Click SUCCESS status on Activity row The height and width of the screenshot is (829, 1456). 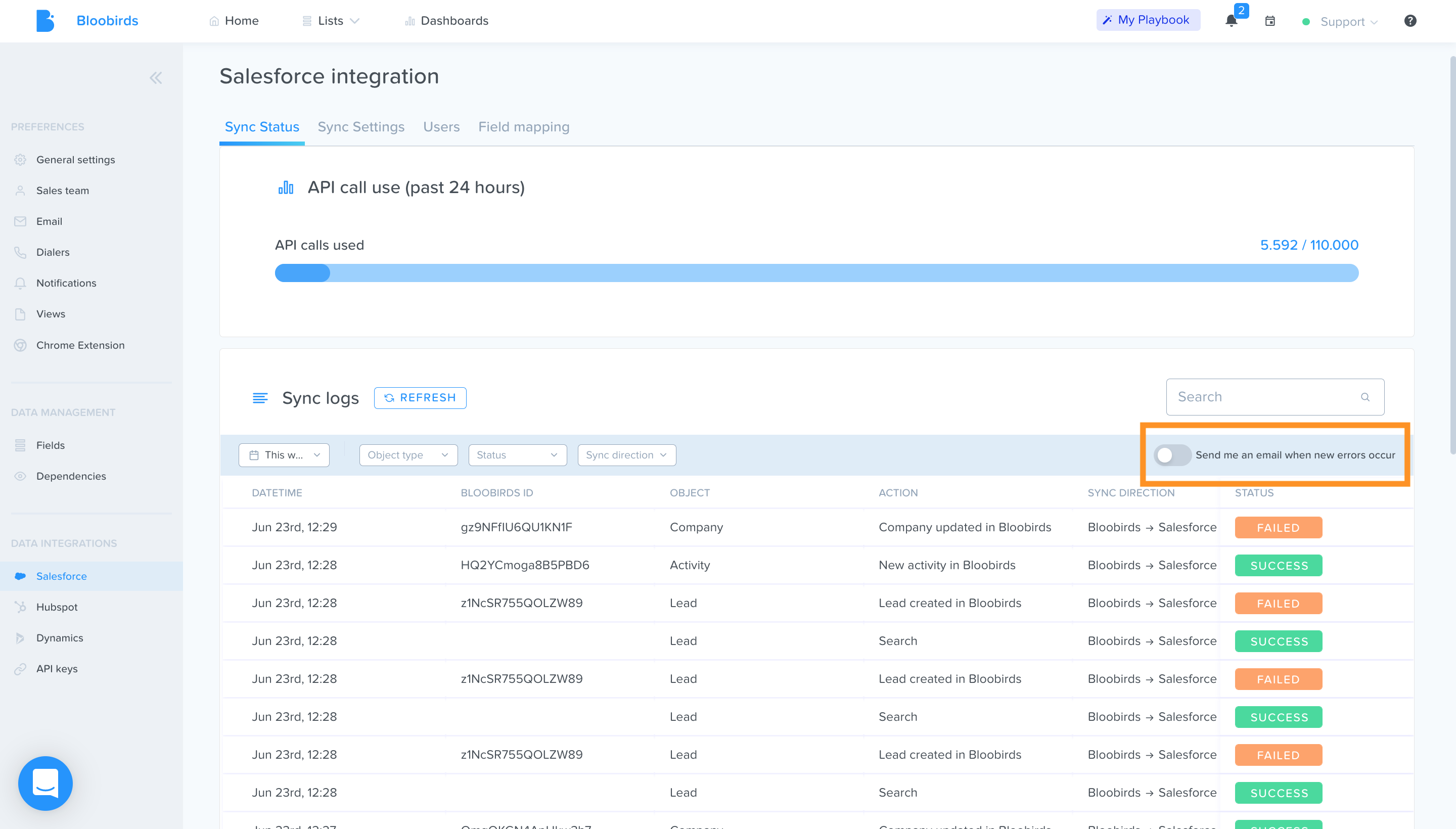pyautogui.click(x=1279, y=565)
